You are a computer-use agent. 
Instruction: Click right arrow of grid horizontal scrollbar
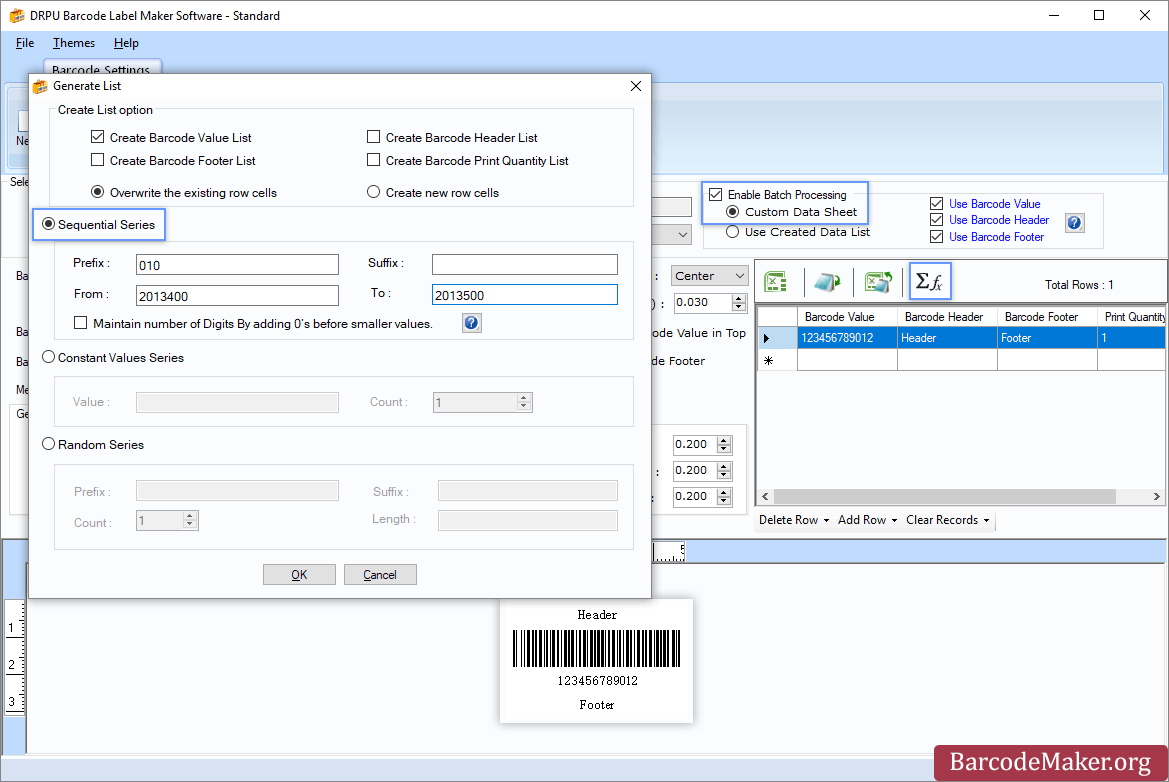click(1156, 496)
